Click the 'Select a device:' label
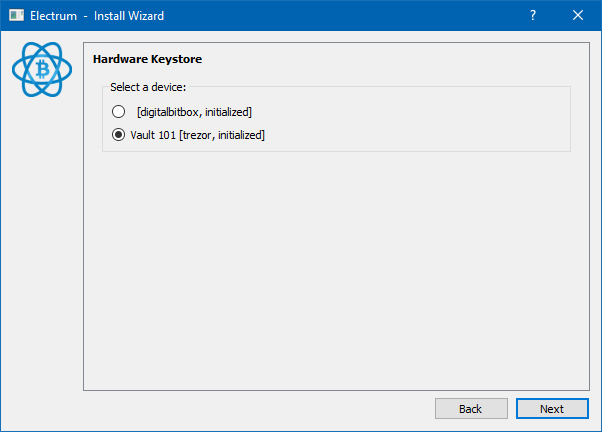Viewport: 602px width, 432px height. click(x=148, y=87)
